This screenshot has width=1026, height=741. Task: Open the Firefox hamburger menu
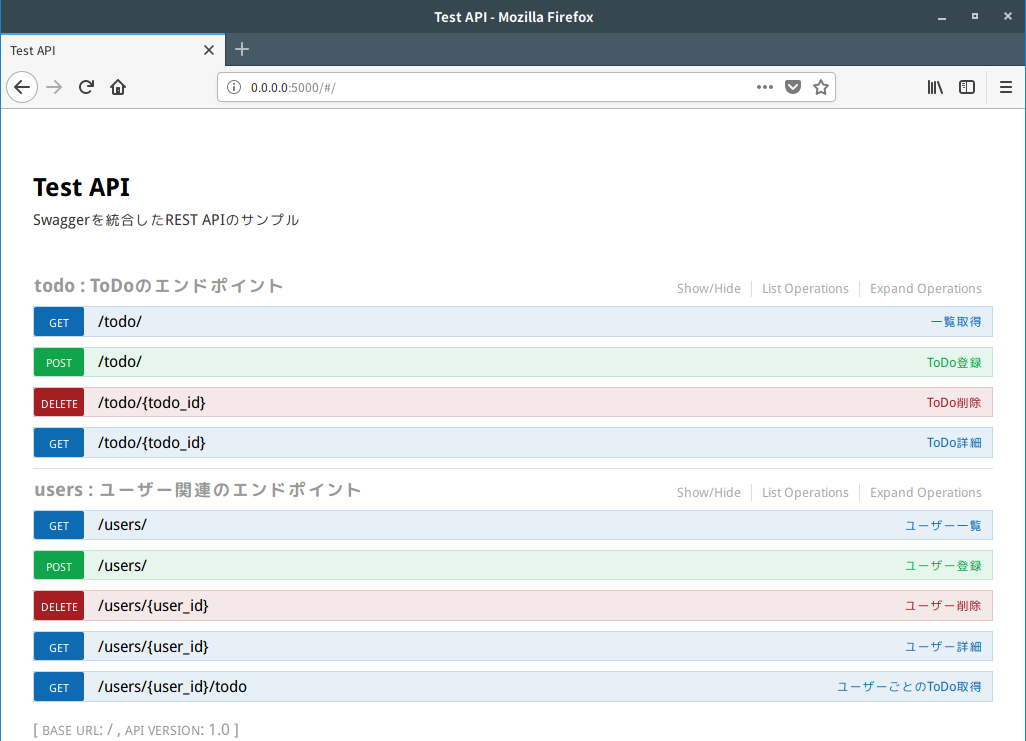[1006, 87]
